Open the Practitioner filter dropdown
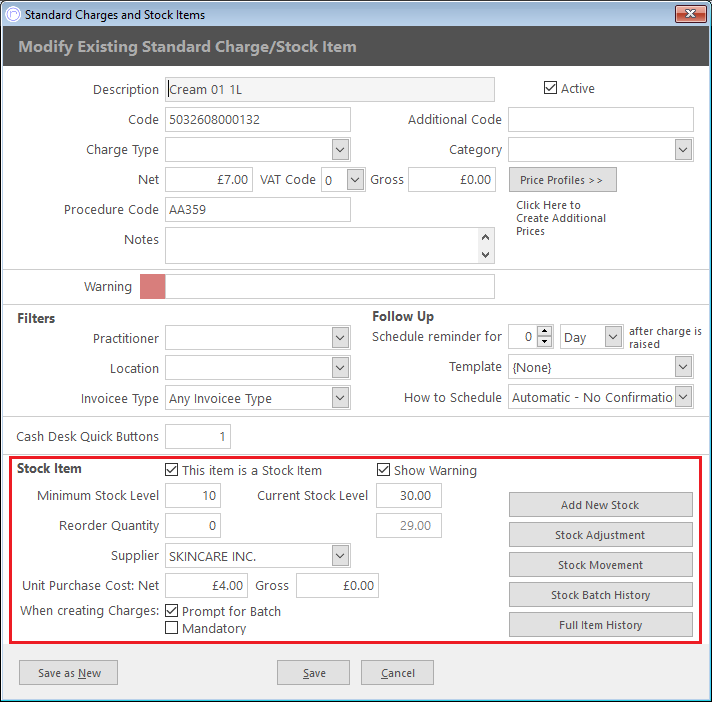This screenshot has width=712, height=702. 340,337
